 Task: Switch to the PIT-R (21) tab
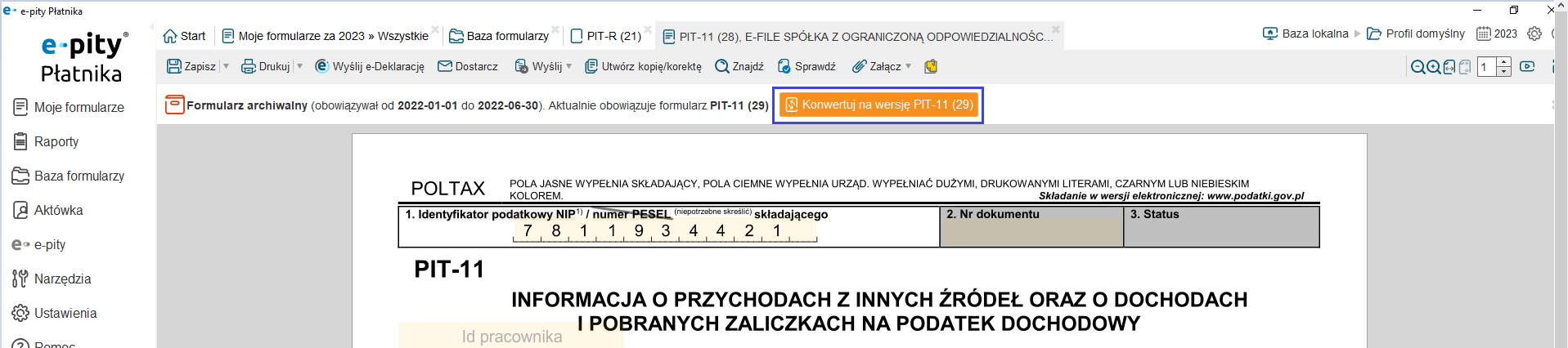[x=605, y=36]
